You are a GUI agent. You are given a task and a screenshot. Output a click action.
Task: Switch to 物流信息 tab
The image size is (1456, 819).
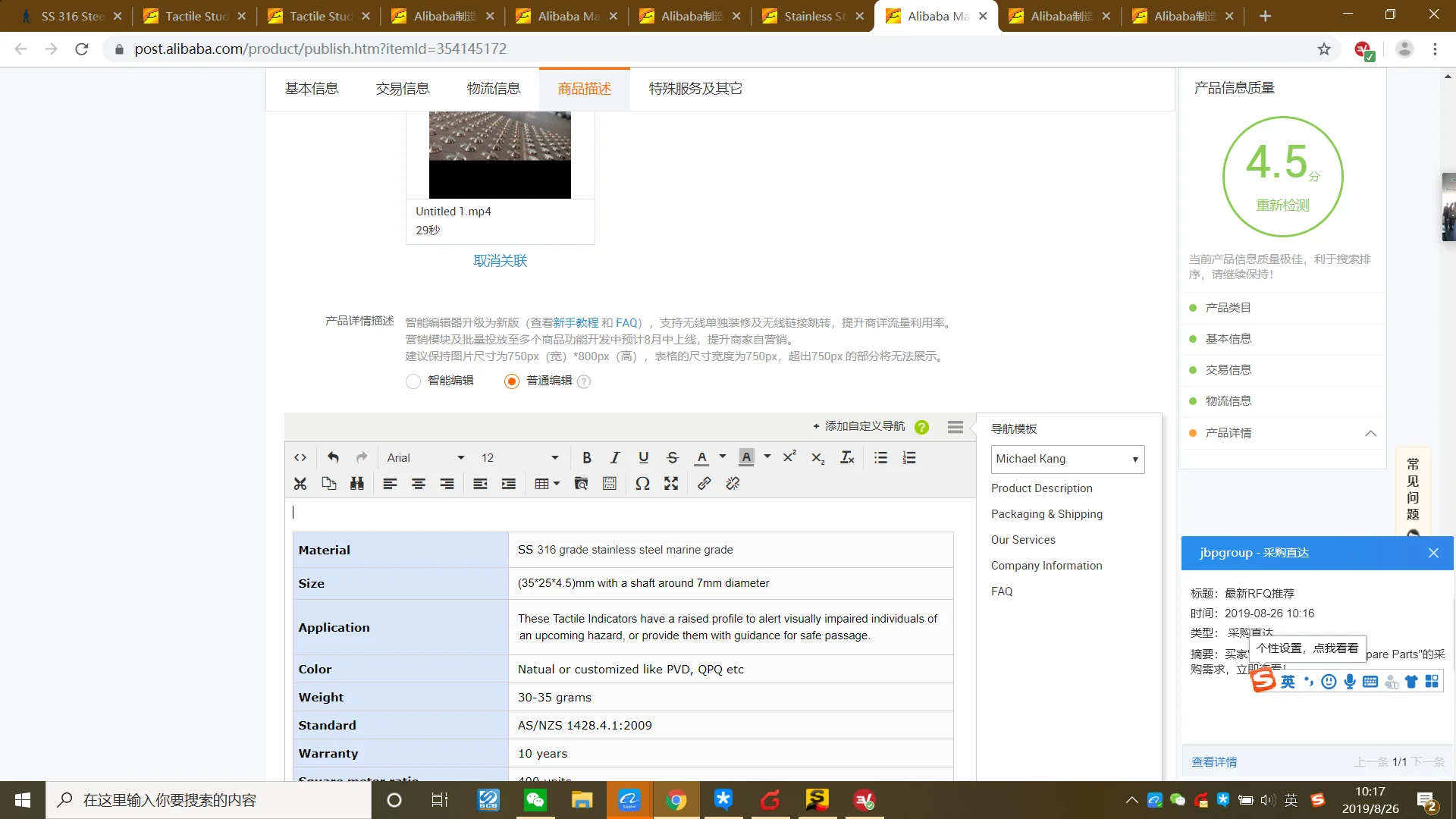pyautogui.click(x=494, y=89)
